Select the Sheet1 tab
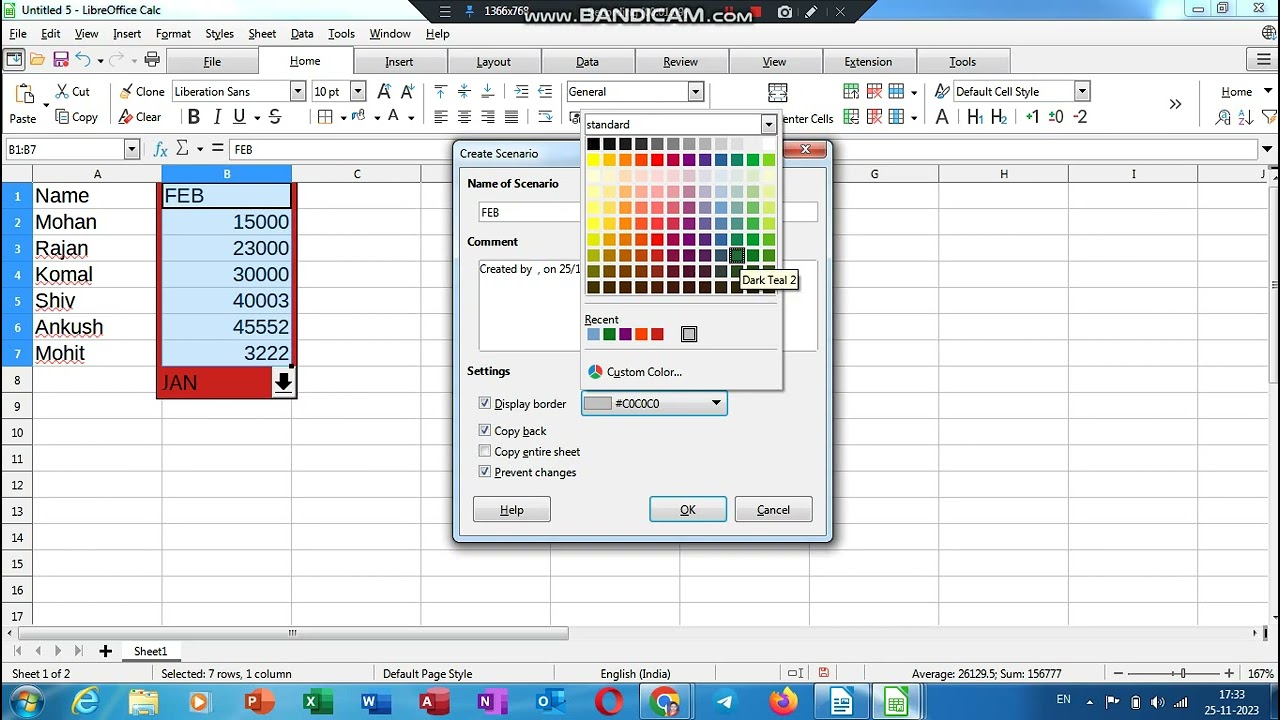The height and width of the screenshot is (720, 1280). [x=150, y=651]
